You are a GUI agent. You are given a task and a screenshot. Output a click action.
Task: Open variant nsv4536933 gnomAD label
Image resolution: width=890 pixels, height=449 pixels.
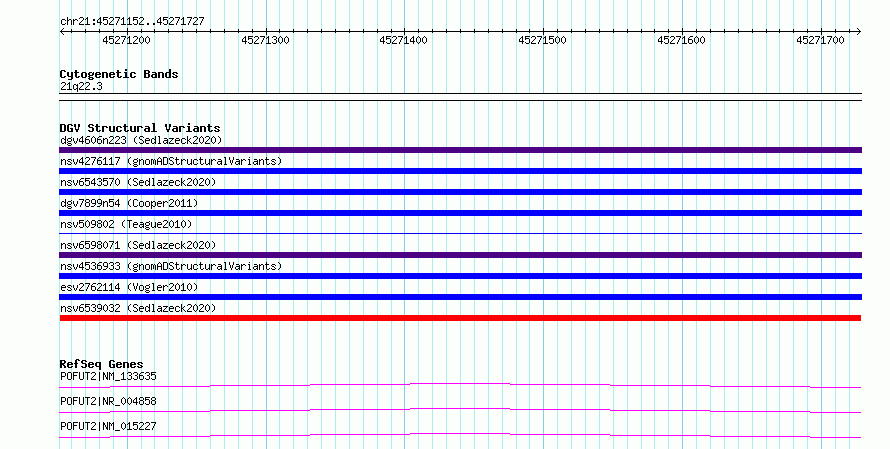171,266
